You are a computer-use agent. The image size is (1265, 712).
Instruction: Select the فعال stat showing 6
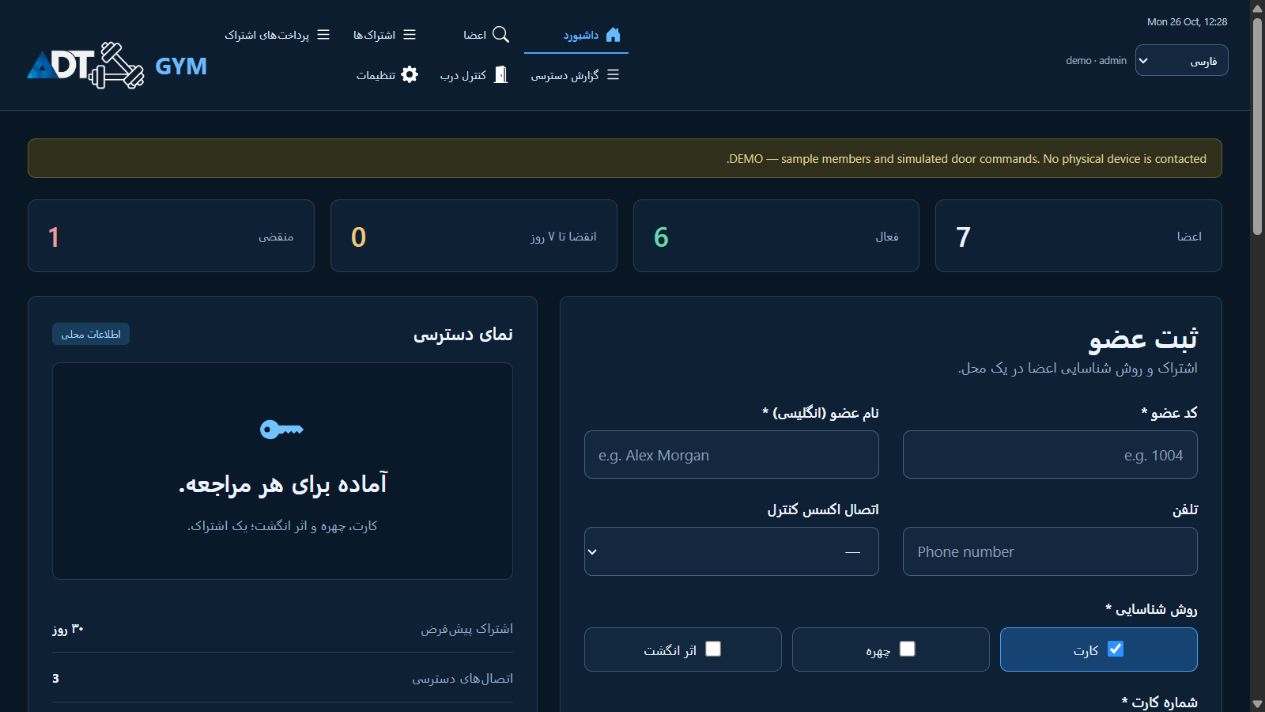click(776, 236)
